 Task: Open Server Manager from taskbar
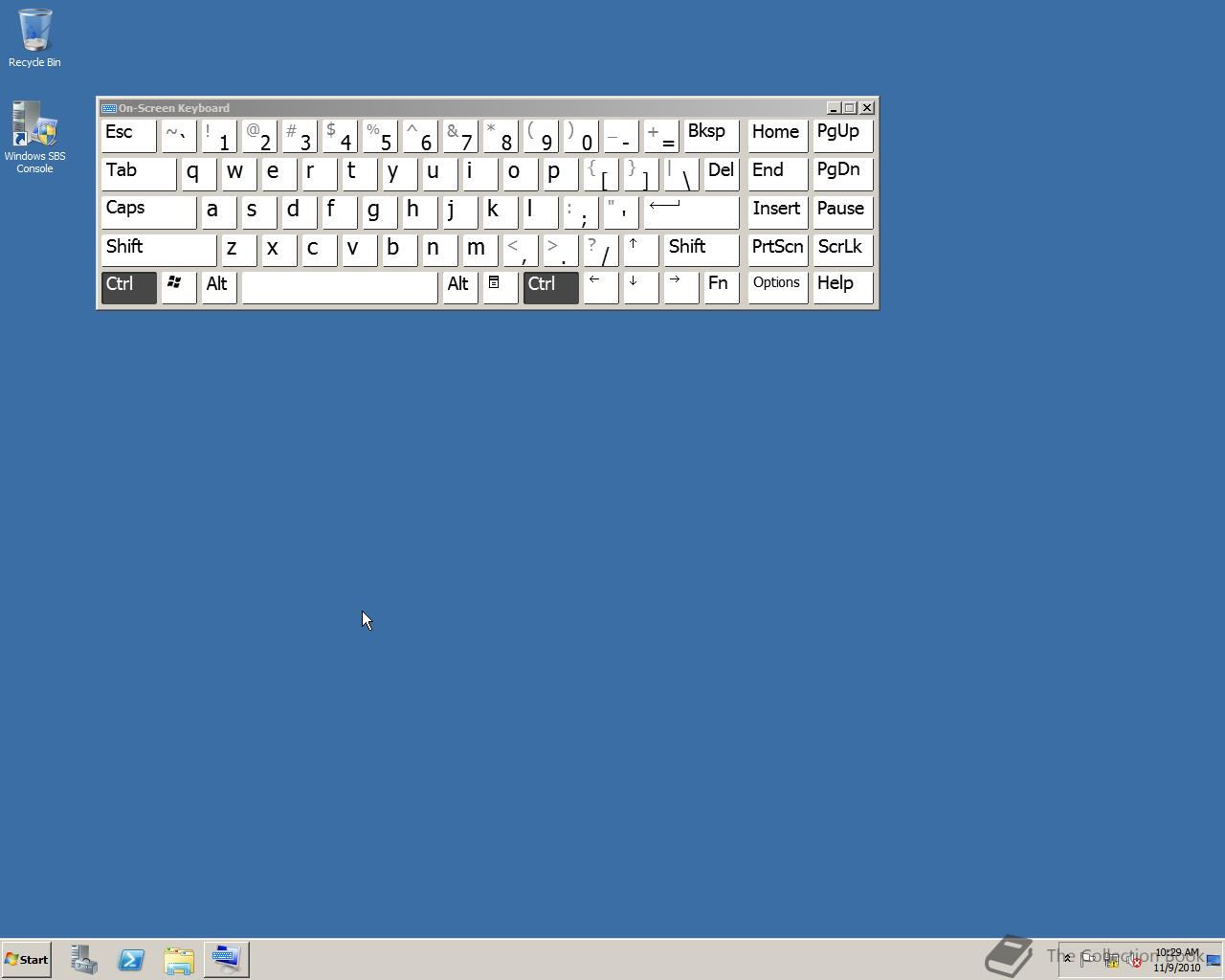[84, 959]
